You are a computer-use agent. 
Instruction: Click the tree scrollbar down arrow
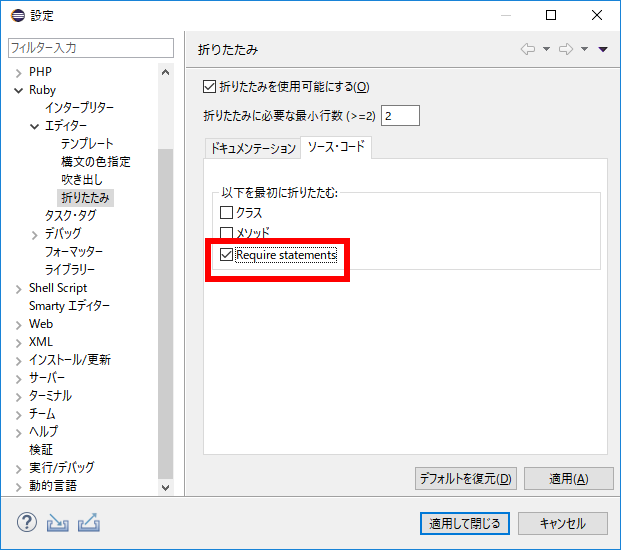pos(166,487)
